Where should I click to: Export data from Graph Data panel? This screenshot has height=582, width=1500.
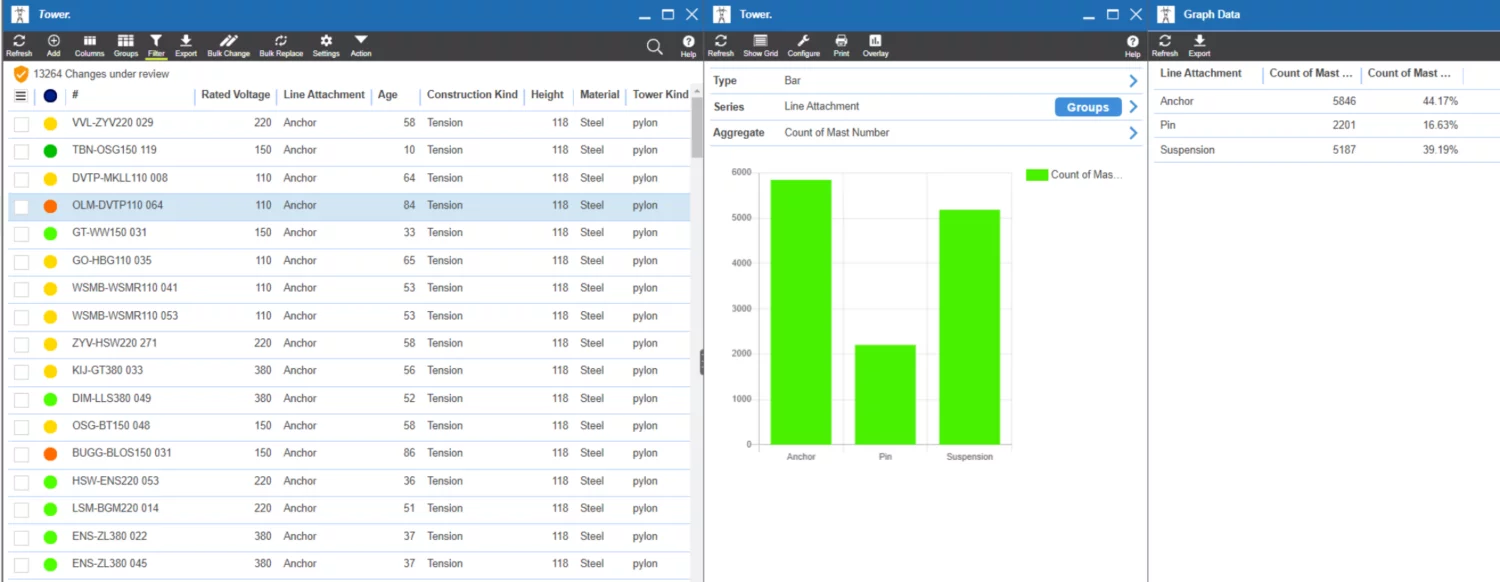[1199, 45]
